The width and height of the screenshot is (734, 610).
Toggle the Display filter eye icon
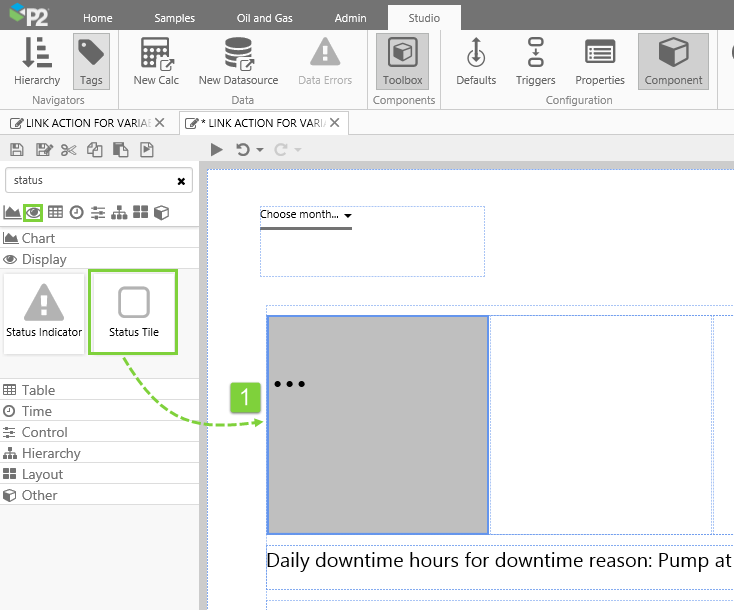coord(33,212)
